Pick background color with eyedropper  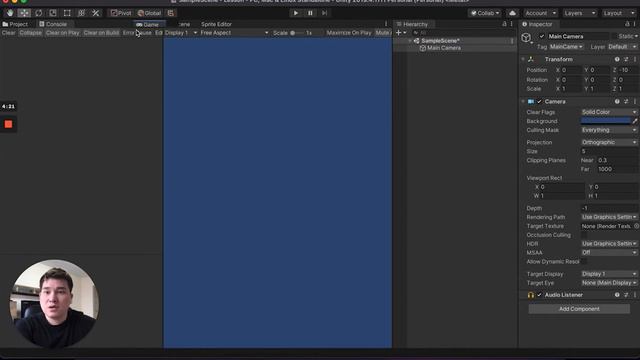635,121
